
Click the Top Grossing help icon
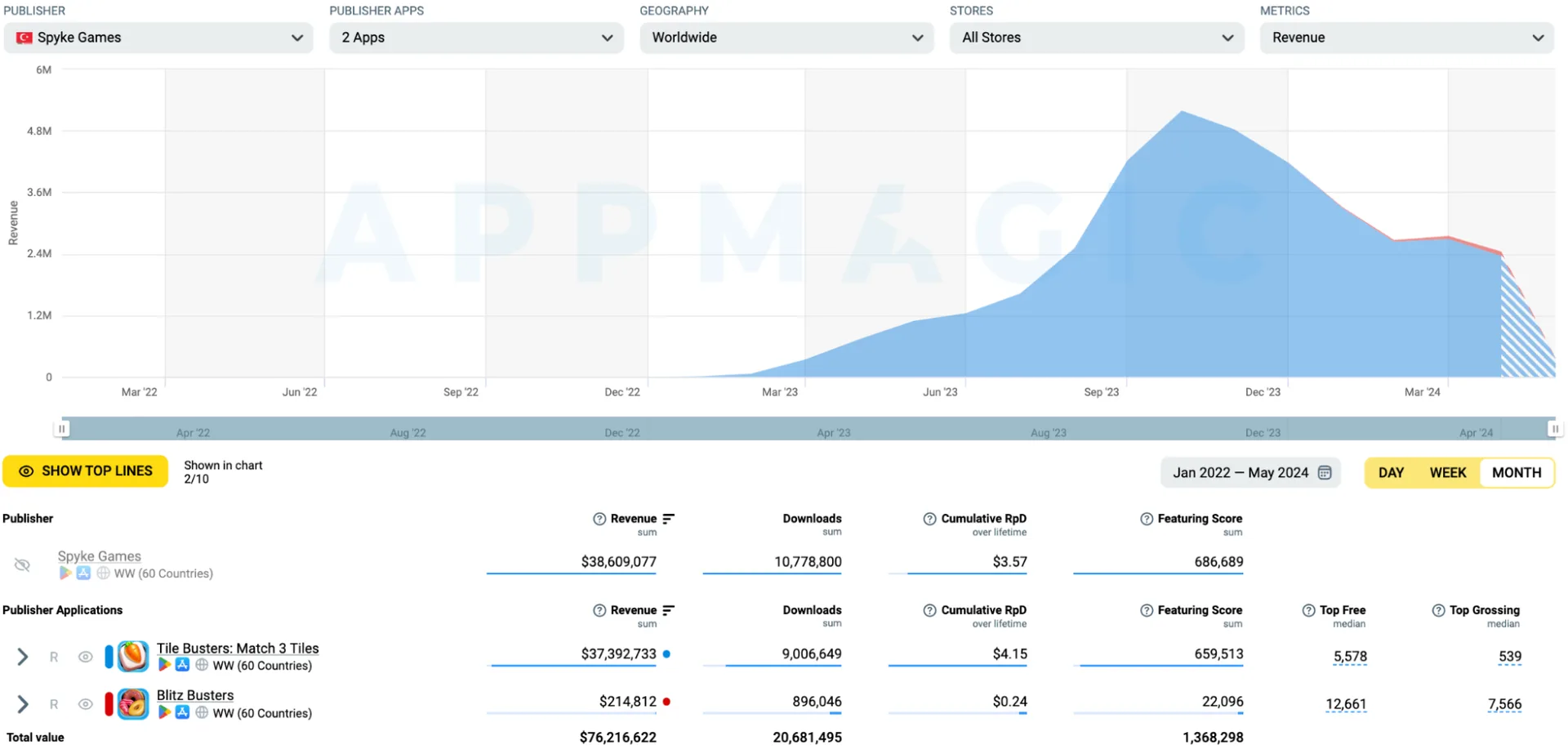(1439, 610)
